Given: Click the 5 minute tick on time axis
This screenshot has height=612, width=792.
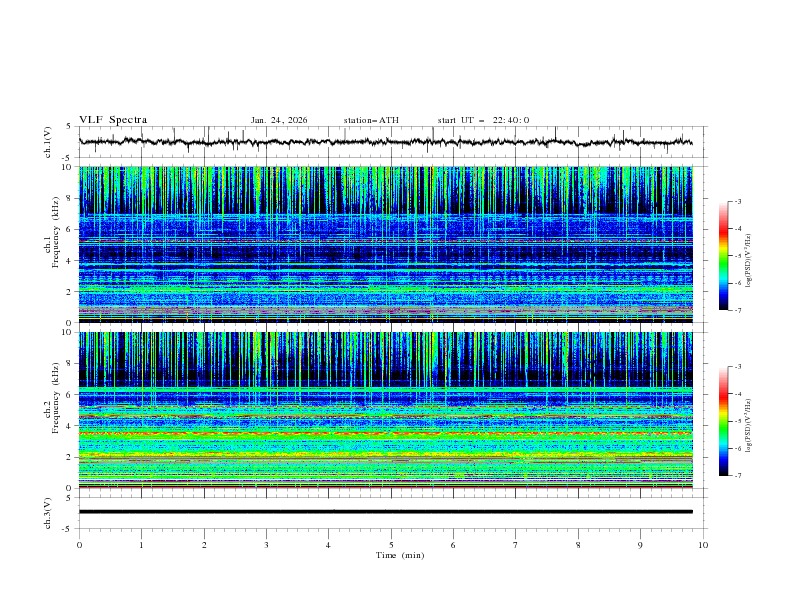Looking at the screenshot, I should [391, 544].
